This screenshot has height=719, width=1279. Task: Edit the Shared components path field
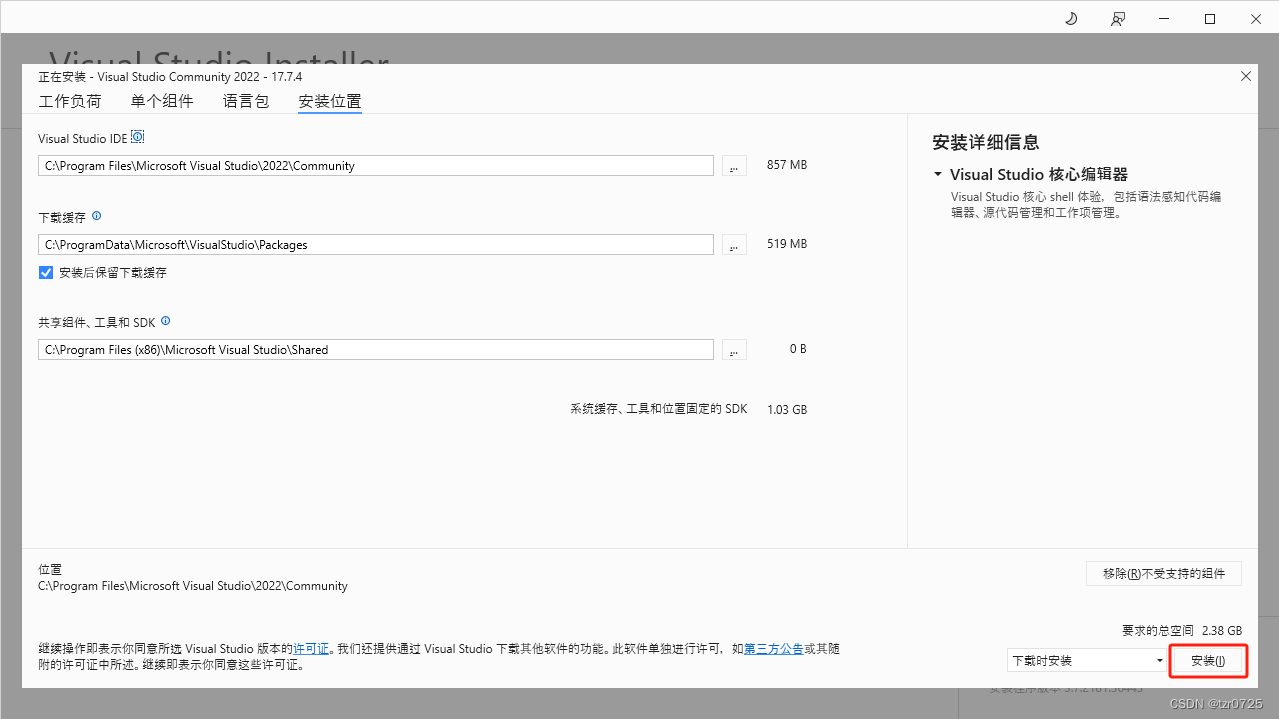click(x=376, y=349)
